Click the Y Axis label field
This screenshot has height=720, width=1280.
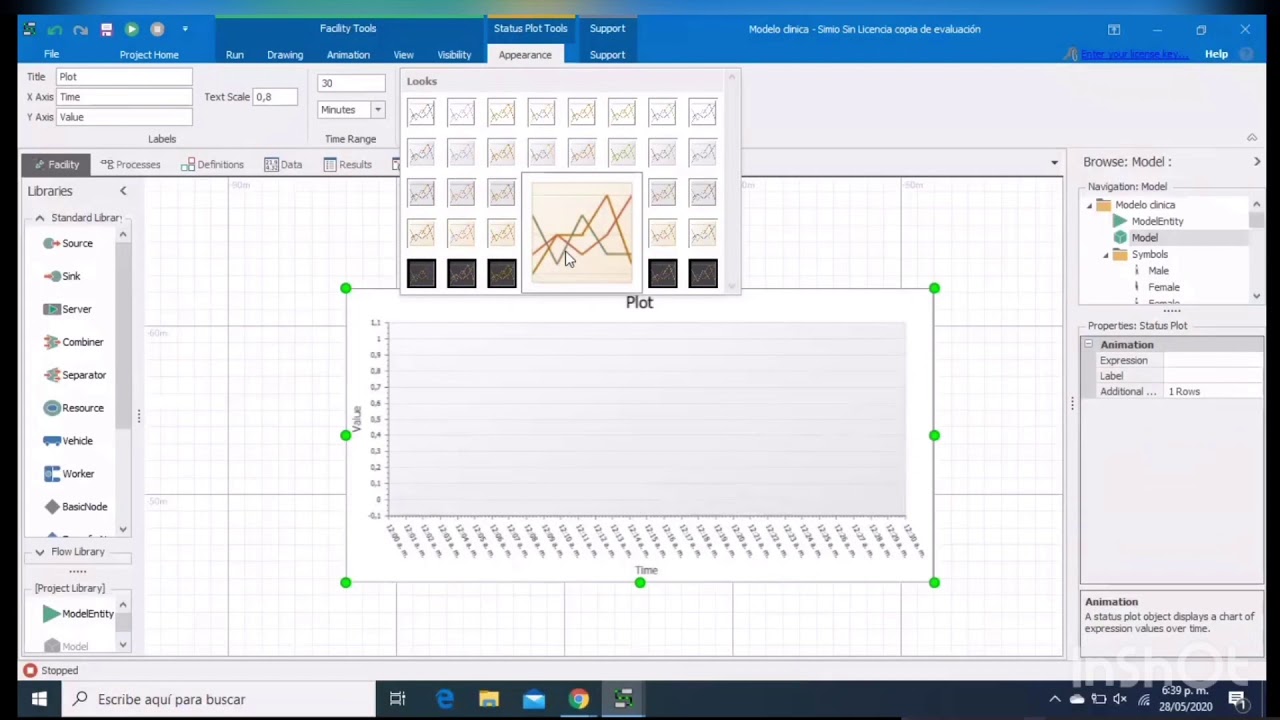tap(124, 117)
